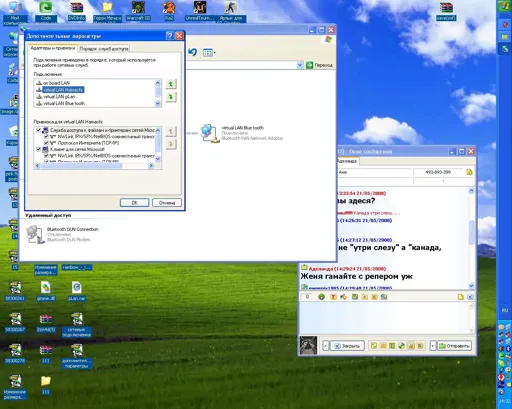The width and height of the screenshot is (512, 409).
Task: Move selected connection up with green arrow
Action: click(171, 84)
